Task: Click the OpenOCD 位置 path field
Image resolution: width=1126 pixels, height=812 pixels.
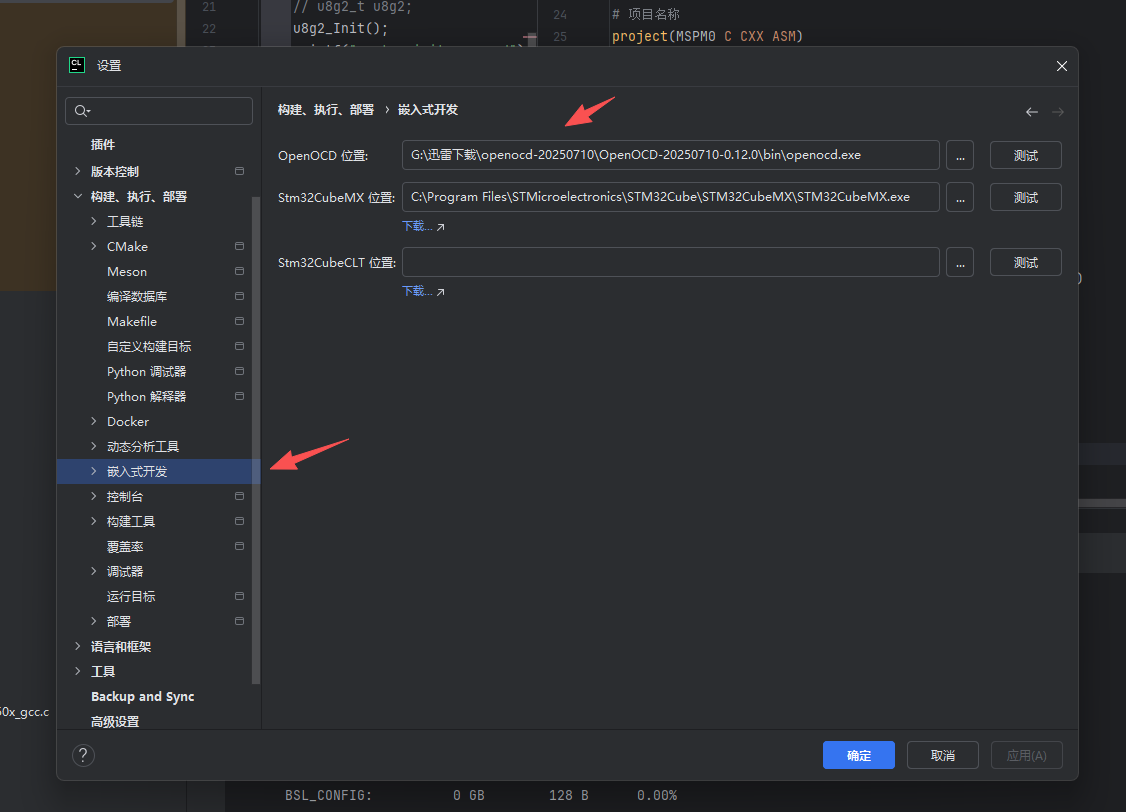Action: [671, 155]
